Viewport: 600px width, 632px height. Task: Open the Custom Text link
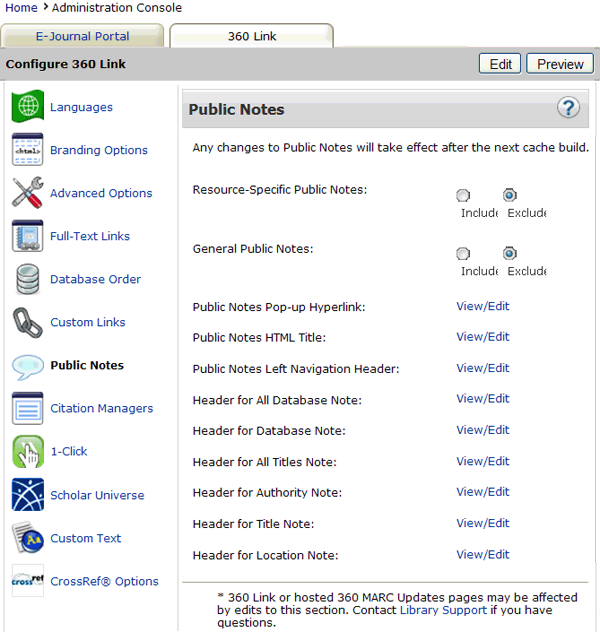pos(85,538)
